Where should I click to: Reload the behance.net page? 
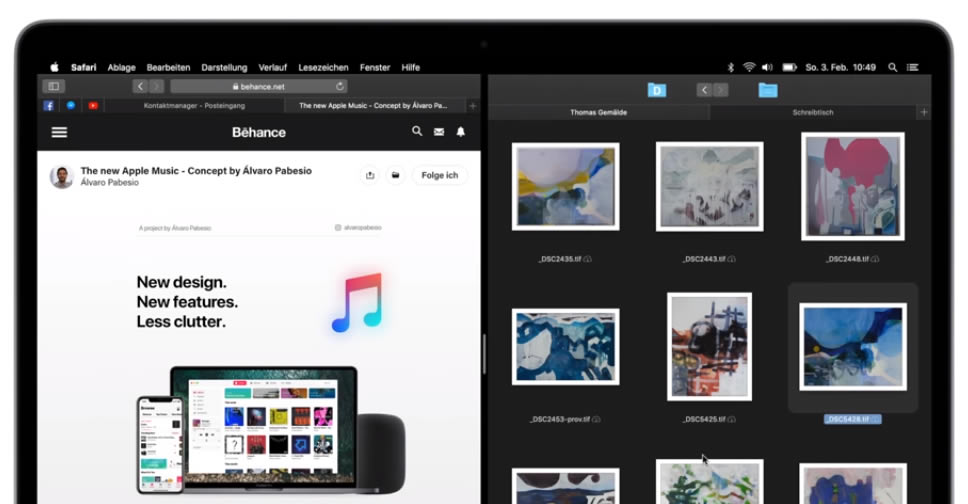coord(340,87)
